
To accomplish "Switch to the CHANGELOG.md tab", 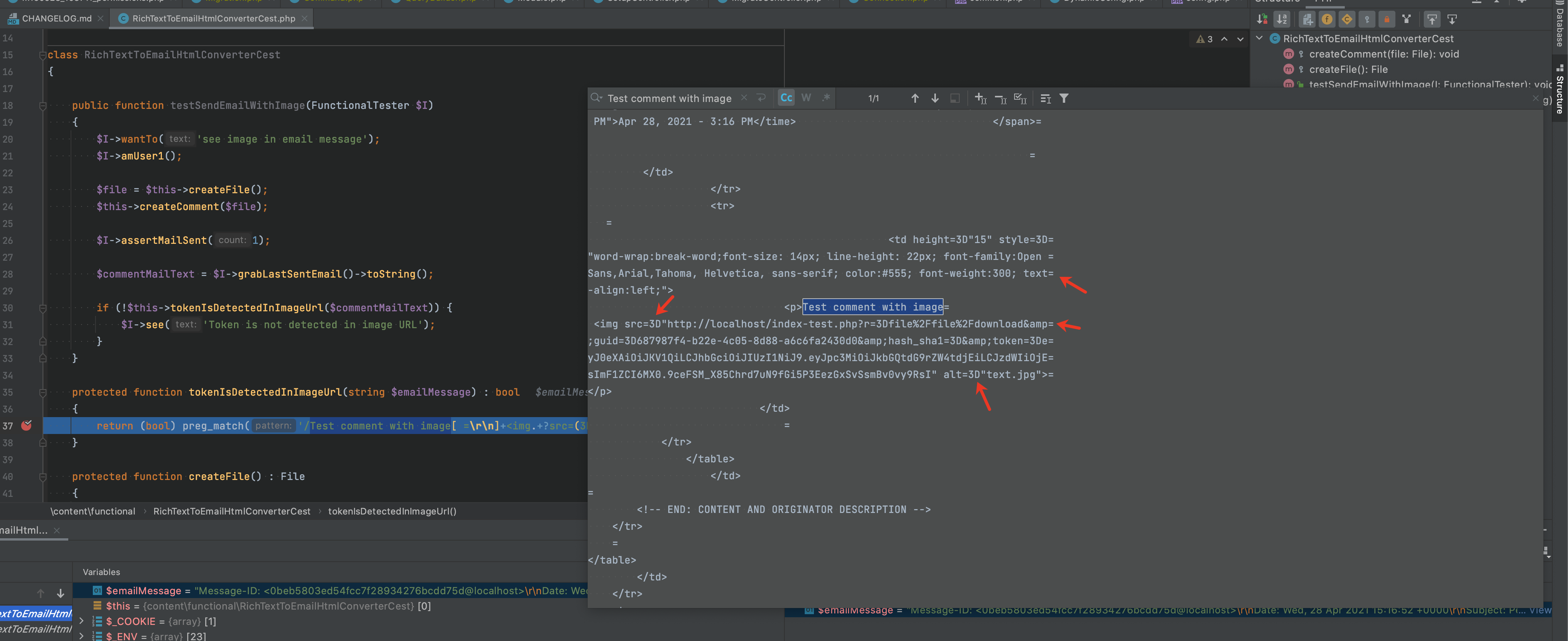I will click(57, 19).
